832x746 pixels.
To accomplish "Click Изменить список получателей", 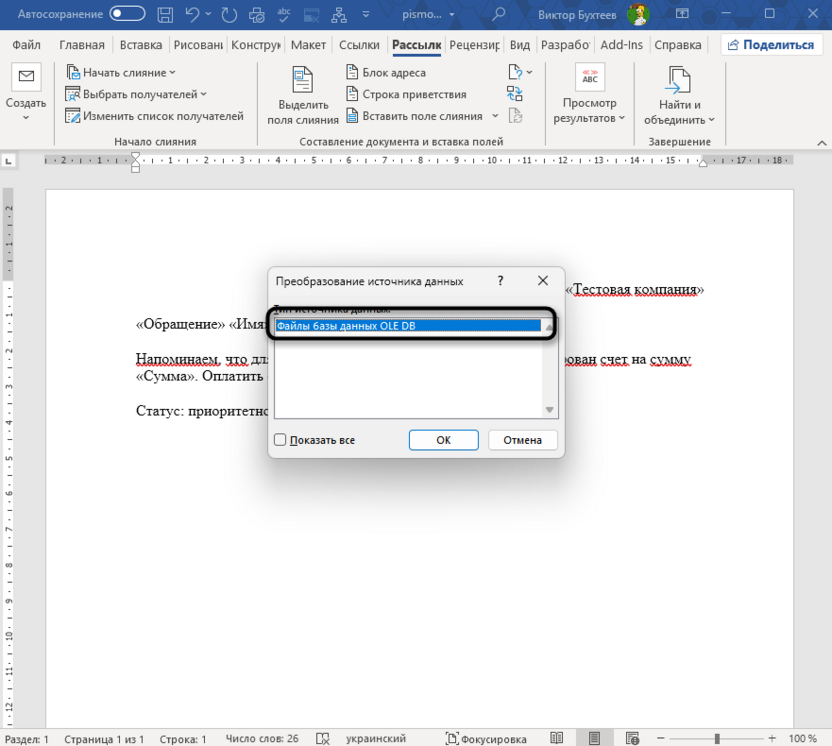I will 154,116.
